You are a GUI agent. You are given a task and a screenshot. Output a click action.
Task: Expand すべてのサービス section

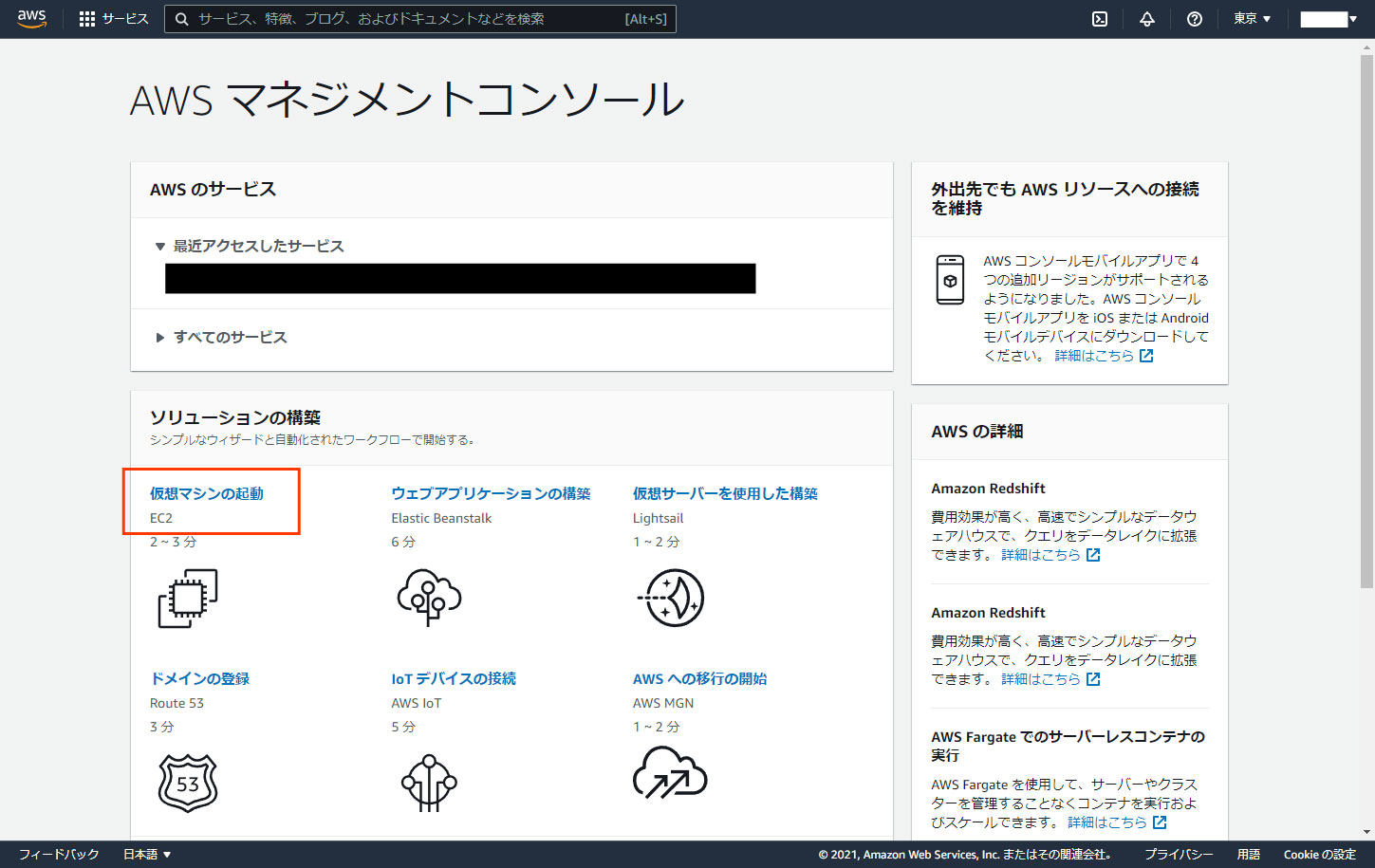point(221,337)
